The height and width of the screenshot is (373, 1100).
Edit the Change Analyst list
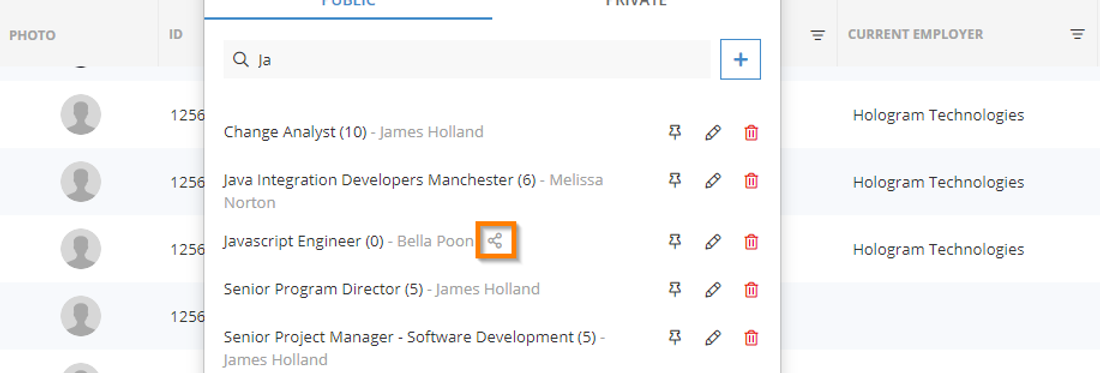click(713, 132)
